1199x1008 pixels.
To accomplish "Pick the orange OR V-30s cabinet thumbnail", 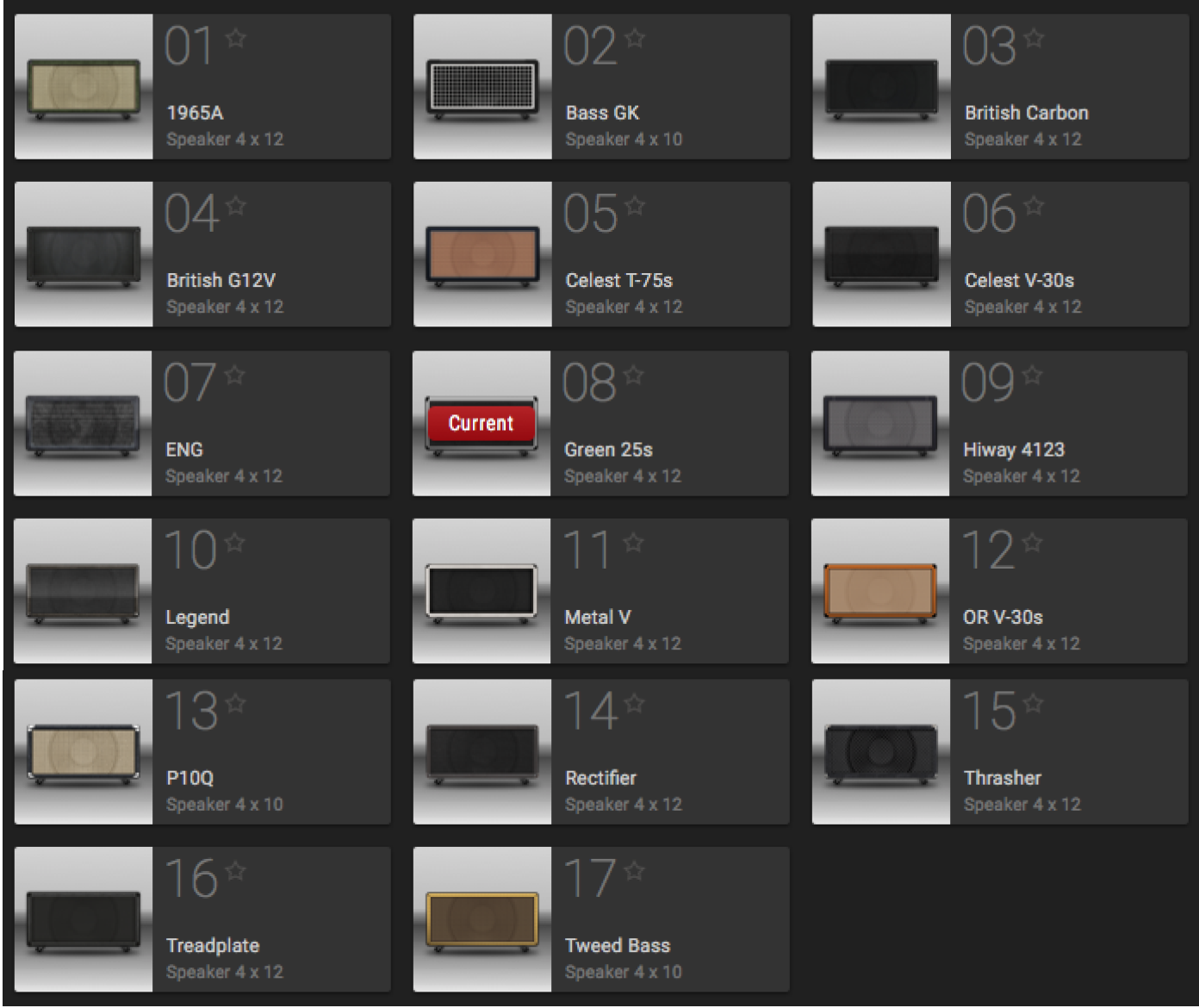I will (x=880, y=591).
